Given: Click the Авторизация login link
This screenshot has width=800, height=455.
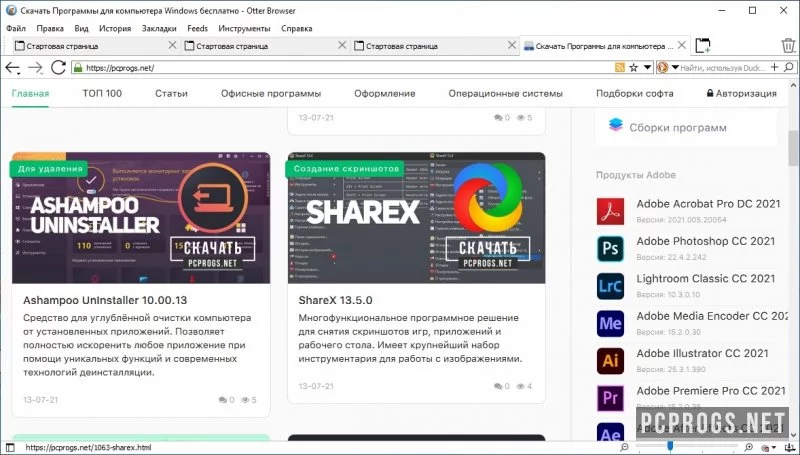Looking at the screenshot, I should [x=741, y=93].
